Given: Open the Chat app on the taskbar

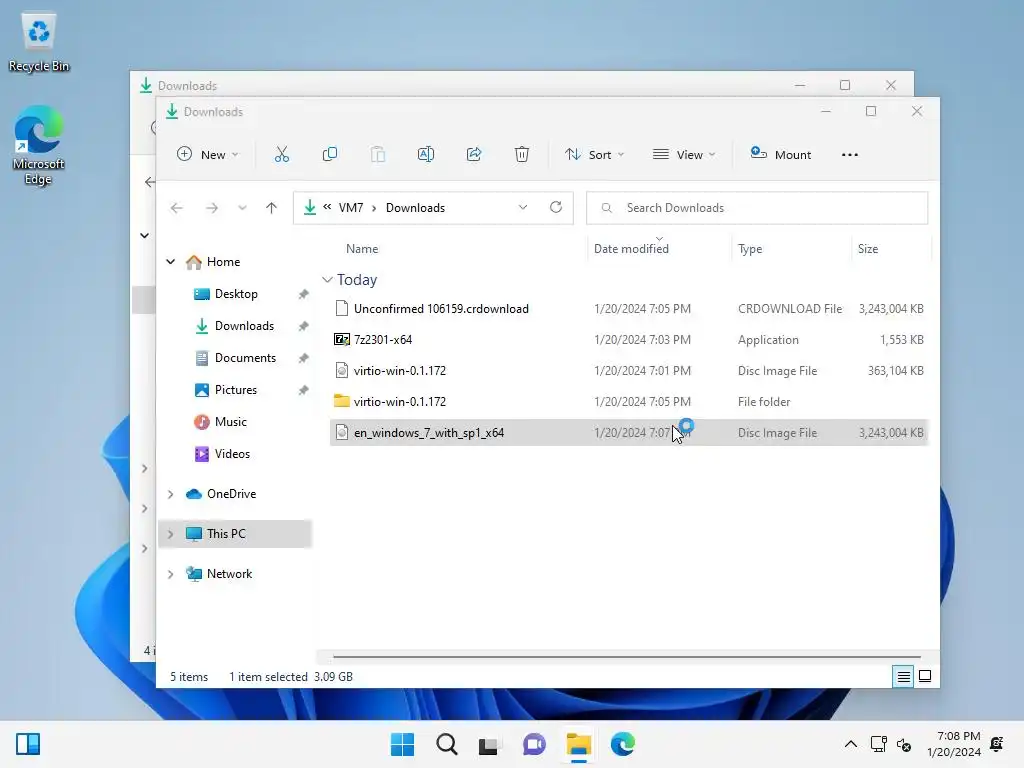Looking at the screenshot, I should click(534, 744).
